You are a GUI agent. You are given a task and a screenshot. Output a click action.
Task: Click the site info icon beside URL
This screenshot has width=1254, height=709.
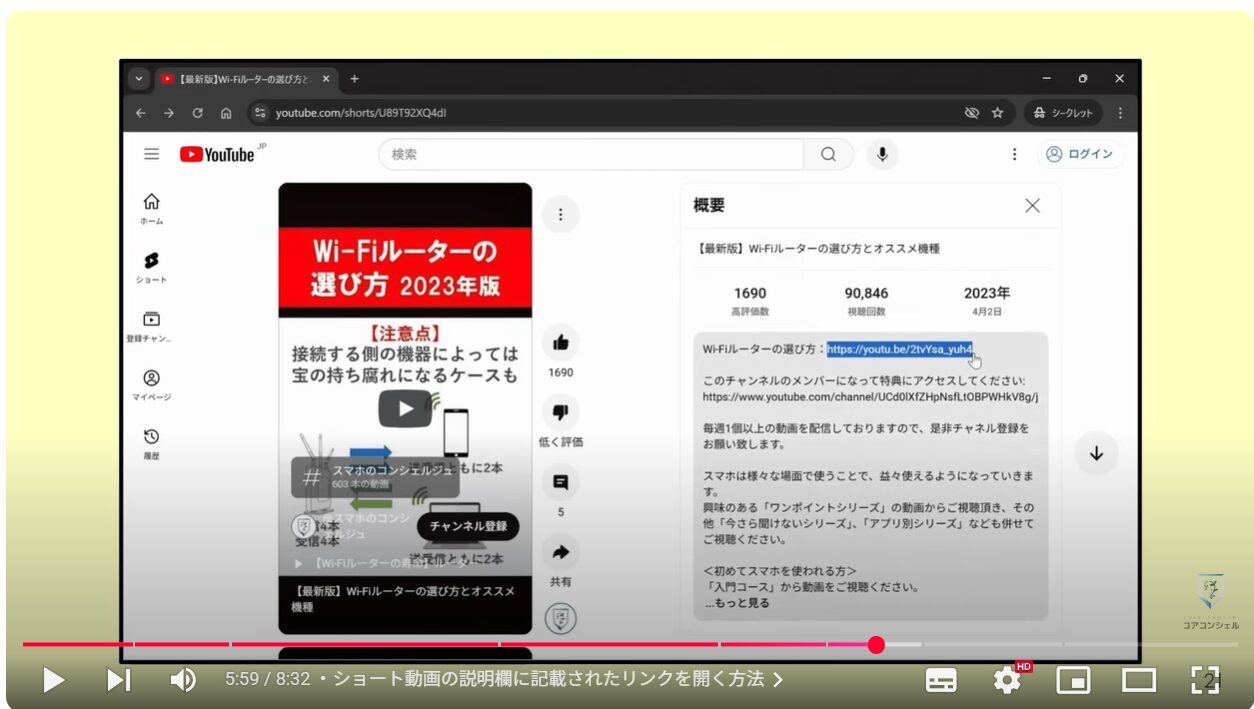(260, 113)
